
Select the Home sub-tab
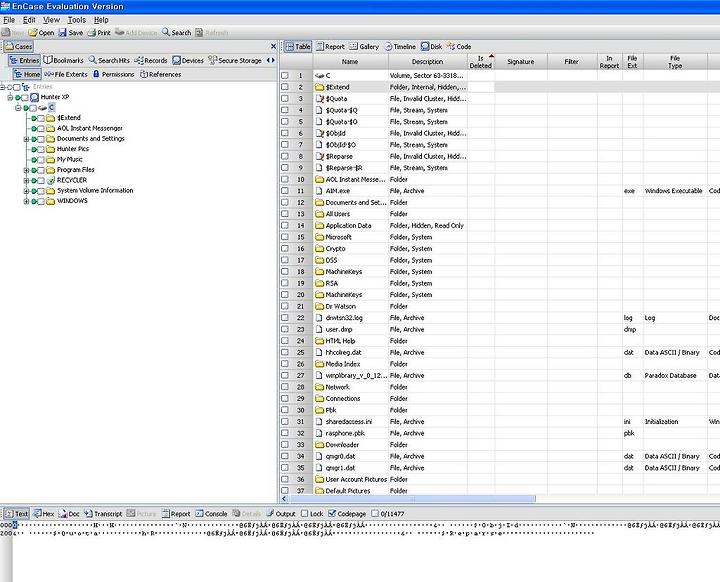tap(27, 74)
